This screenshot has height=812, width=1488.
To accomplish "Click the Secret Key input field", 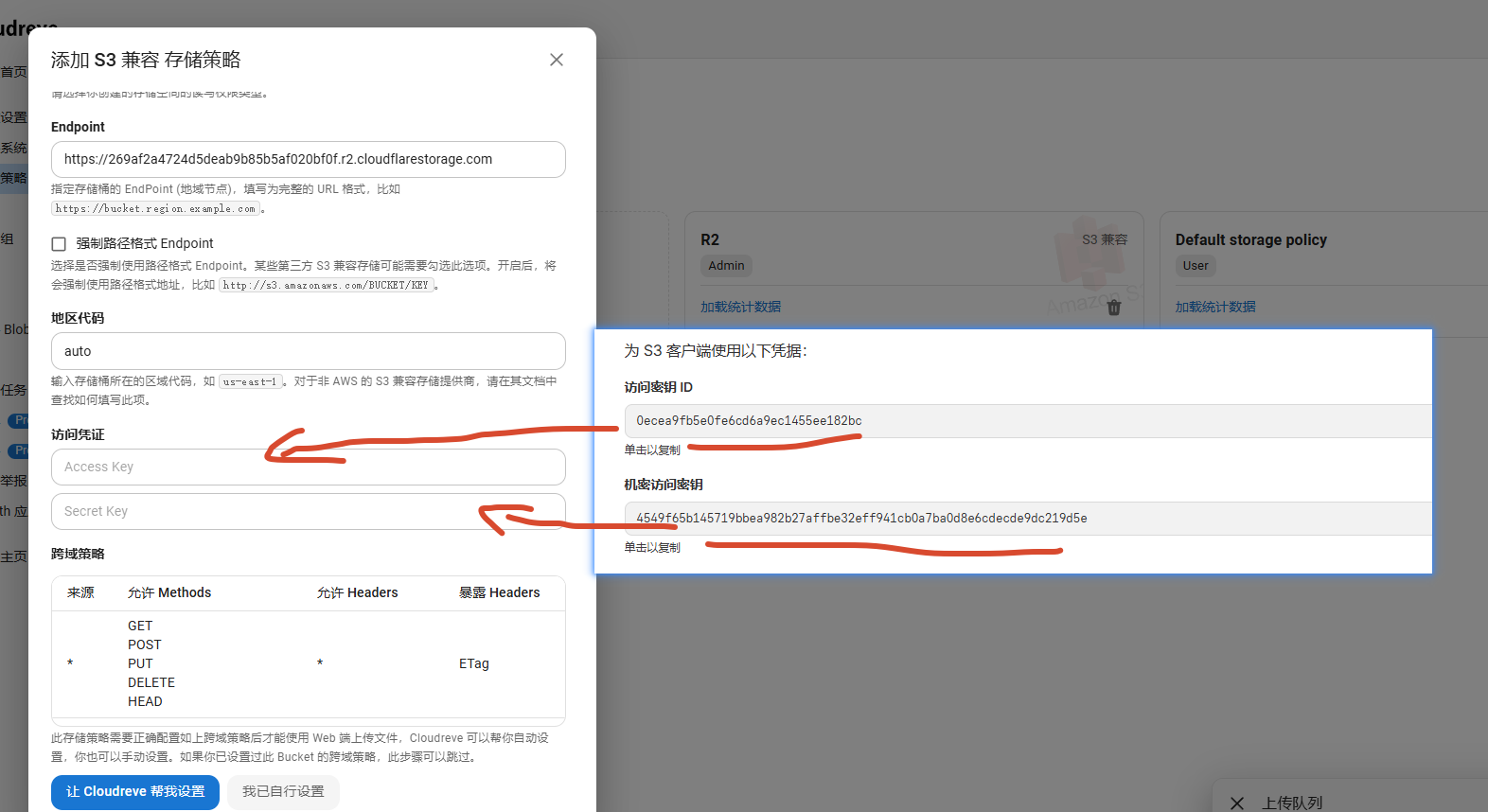I will tap(309, 511).
